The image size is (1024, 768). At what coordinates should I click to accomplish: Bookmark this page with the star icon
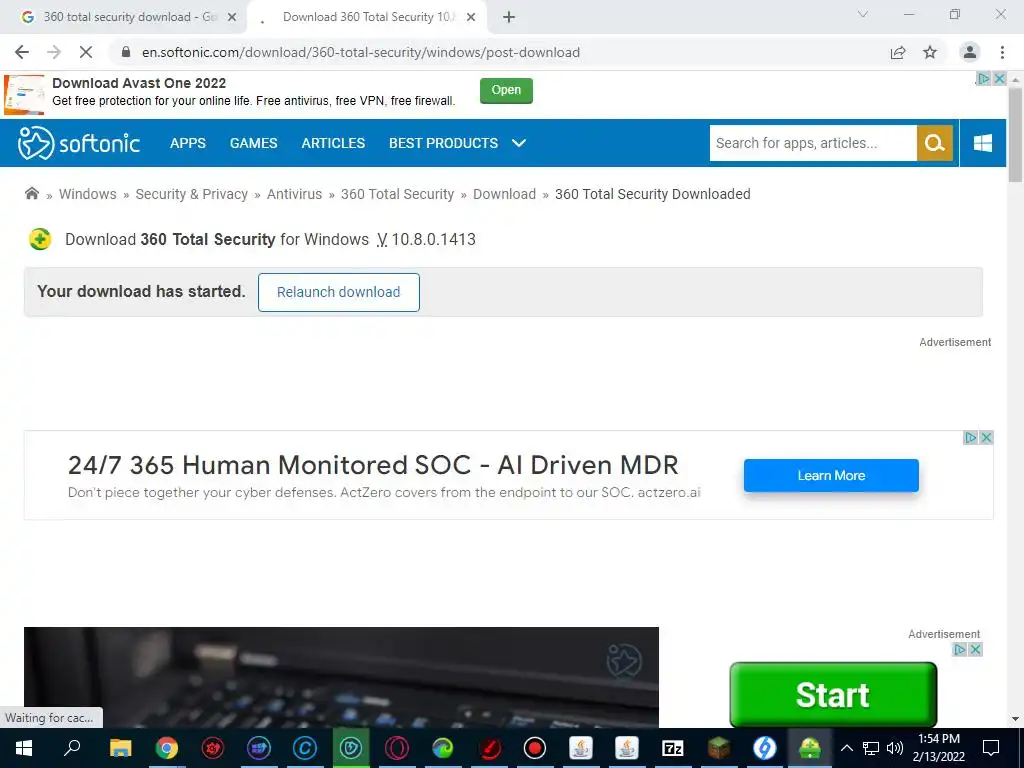(x=930, y=52)
